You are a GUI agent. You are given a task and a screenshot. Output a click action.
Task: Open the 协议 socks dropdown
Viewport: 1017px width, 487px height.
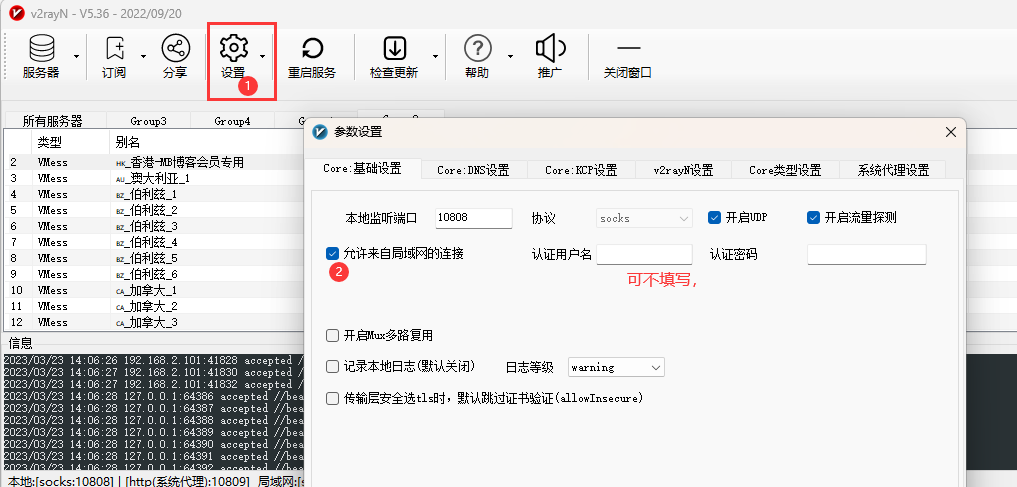click(x=643, y=218)
